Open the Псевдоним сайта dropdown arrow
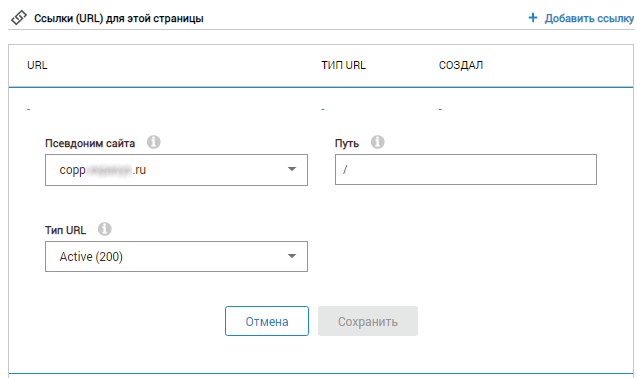The width and height of the screenshot is (637, 378). pos(292,169)
